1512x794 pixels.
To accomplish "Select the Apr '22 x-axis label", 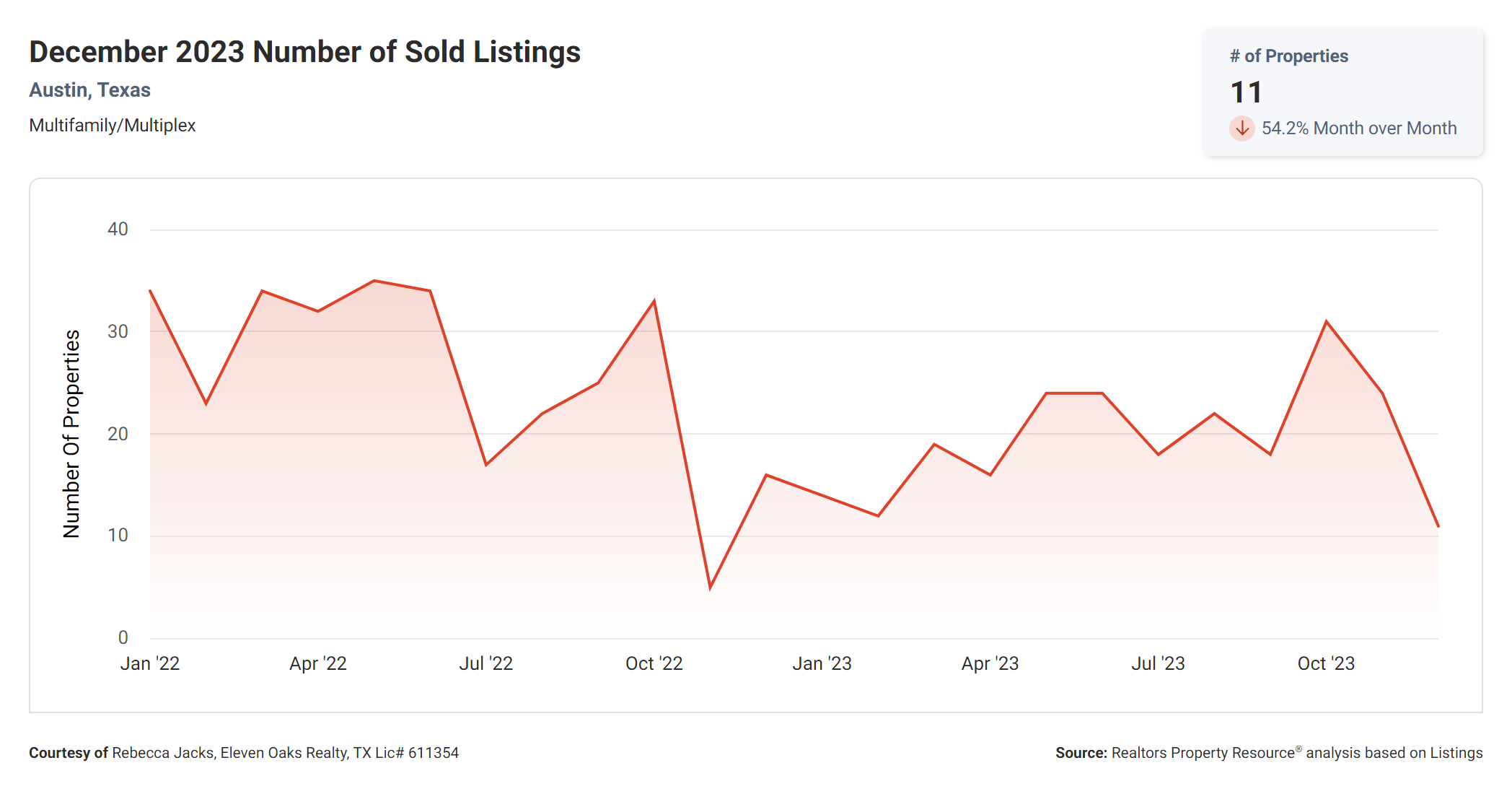I will (x=317, y=663).
